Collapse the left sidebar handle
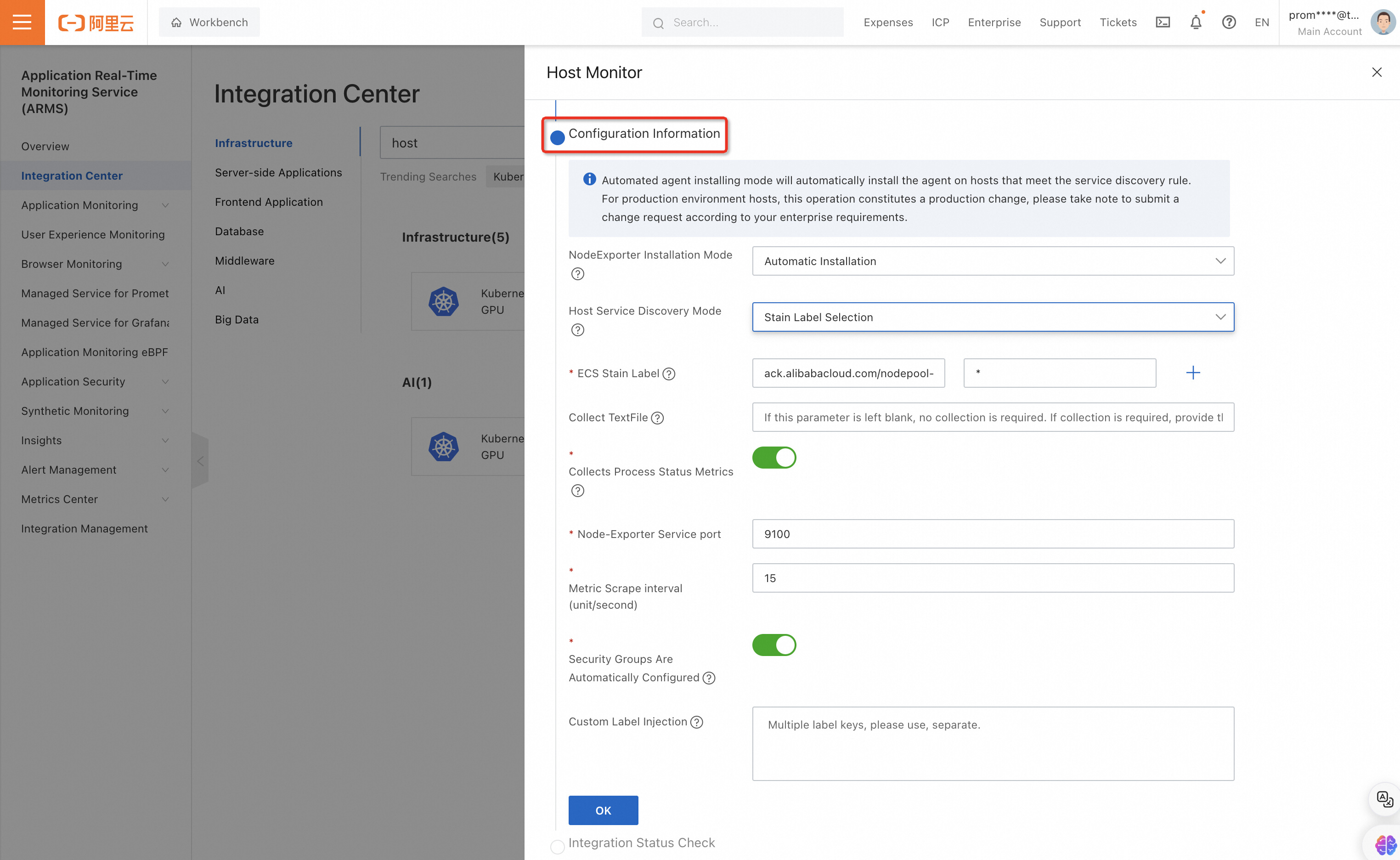Image resolution: width=1400 pixels, height=860 pixels. pyautogui.click(x=200, y=461)
